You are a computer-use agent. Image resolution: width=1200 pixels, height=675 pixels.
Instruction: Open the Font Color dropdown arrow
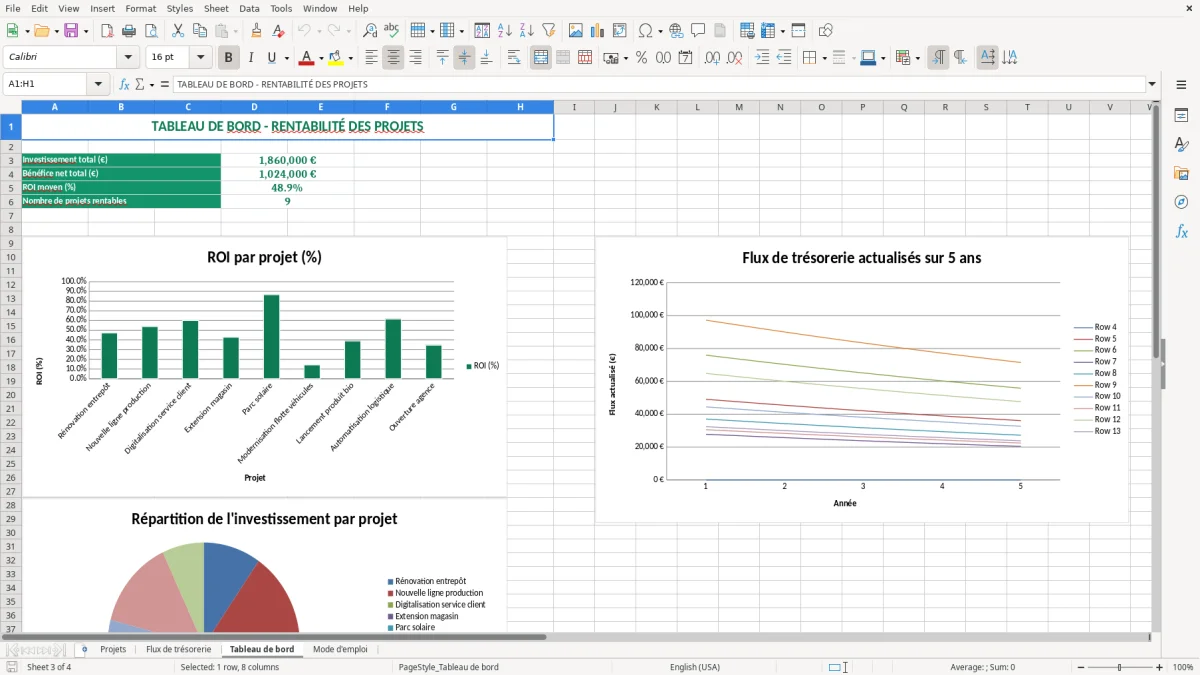[x=320, y=58]
